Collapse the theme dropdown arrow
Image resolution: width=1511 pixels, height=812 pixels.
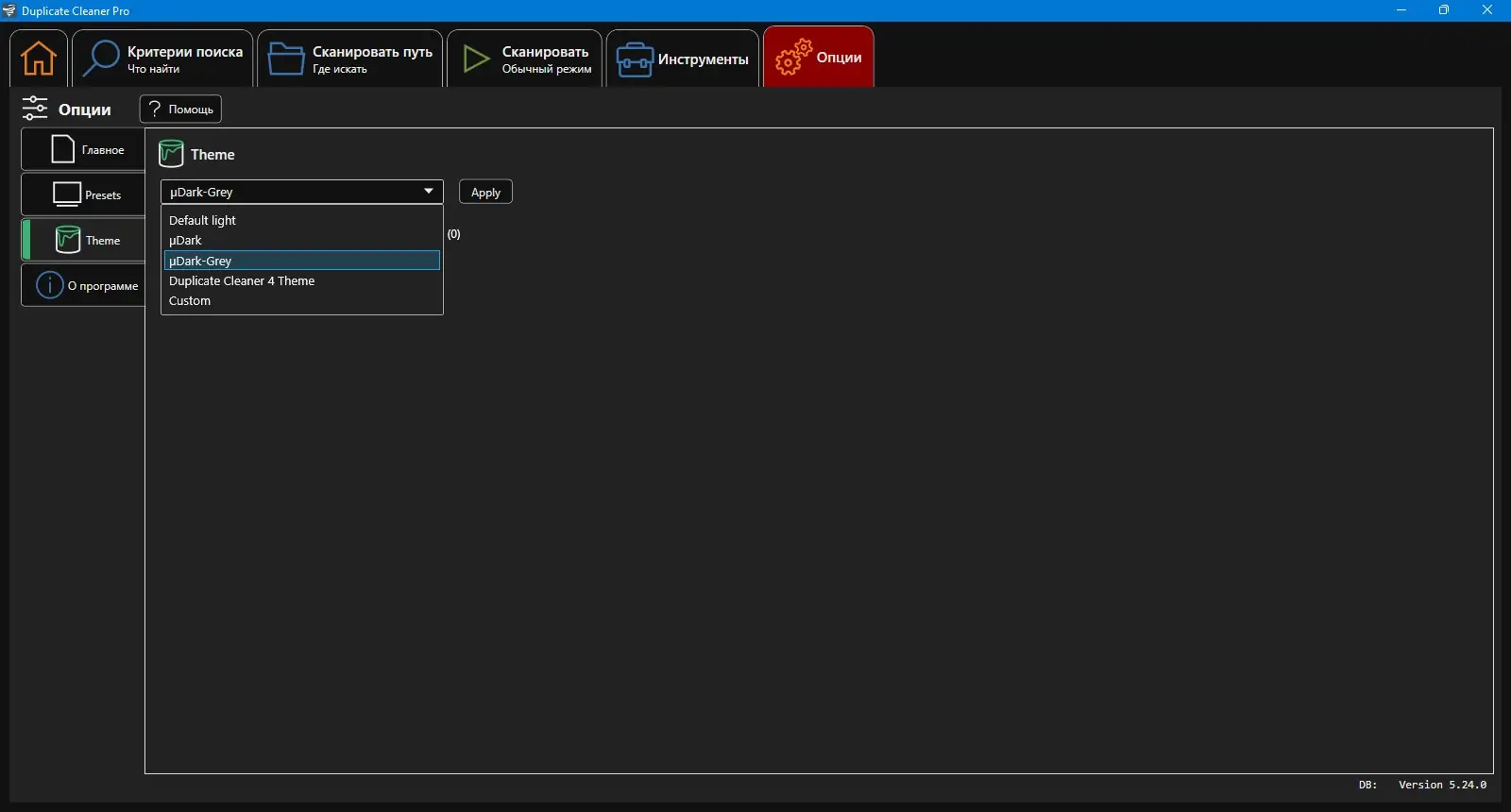tap(429, 192)
